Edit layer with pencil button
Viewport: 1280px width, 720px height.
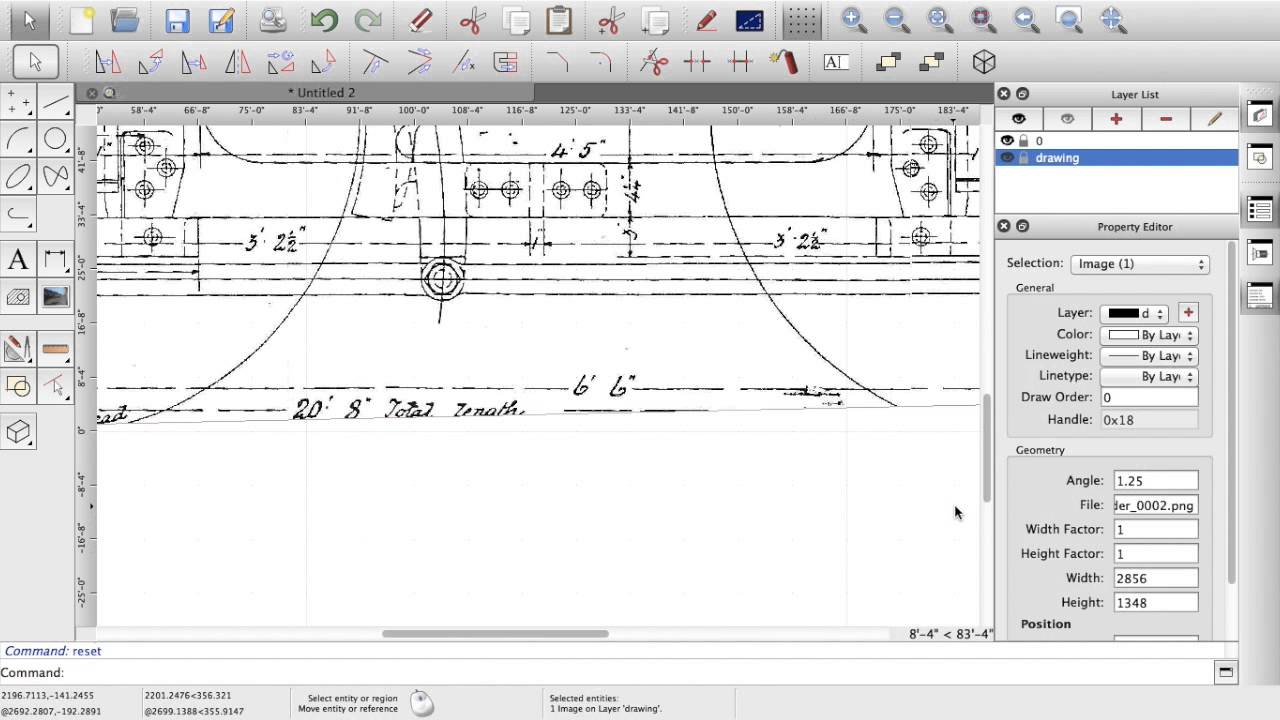(x=1214, y=119)
